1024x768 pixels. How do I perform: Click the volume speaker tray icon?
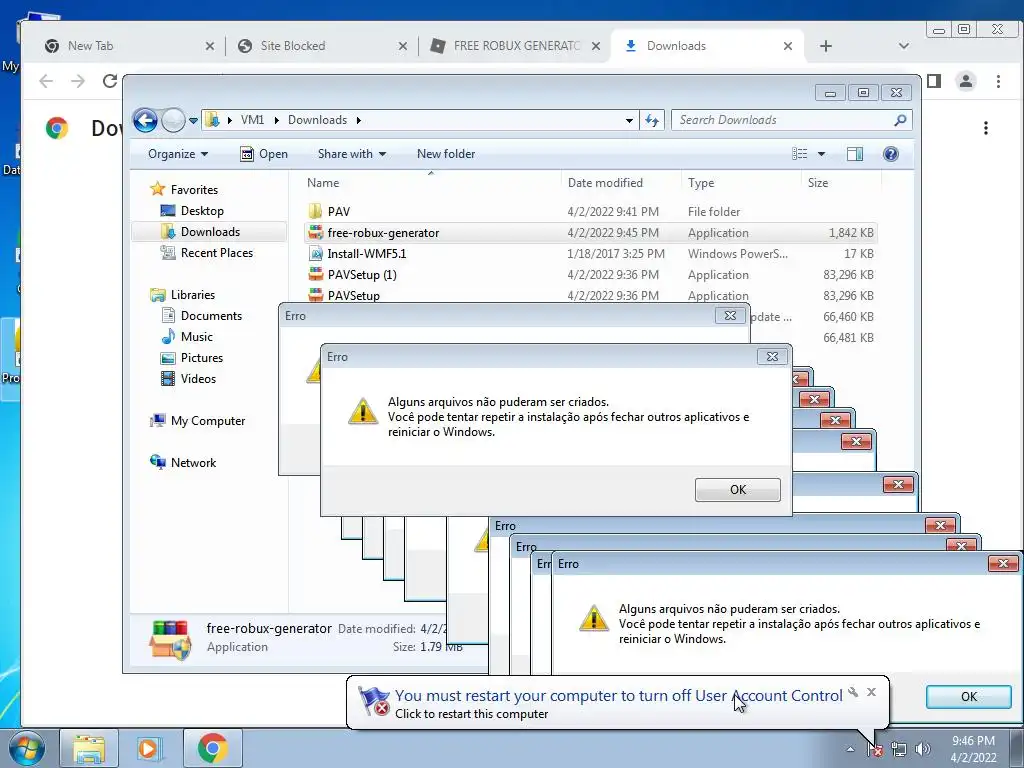(x=922, y=749)
